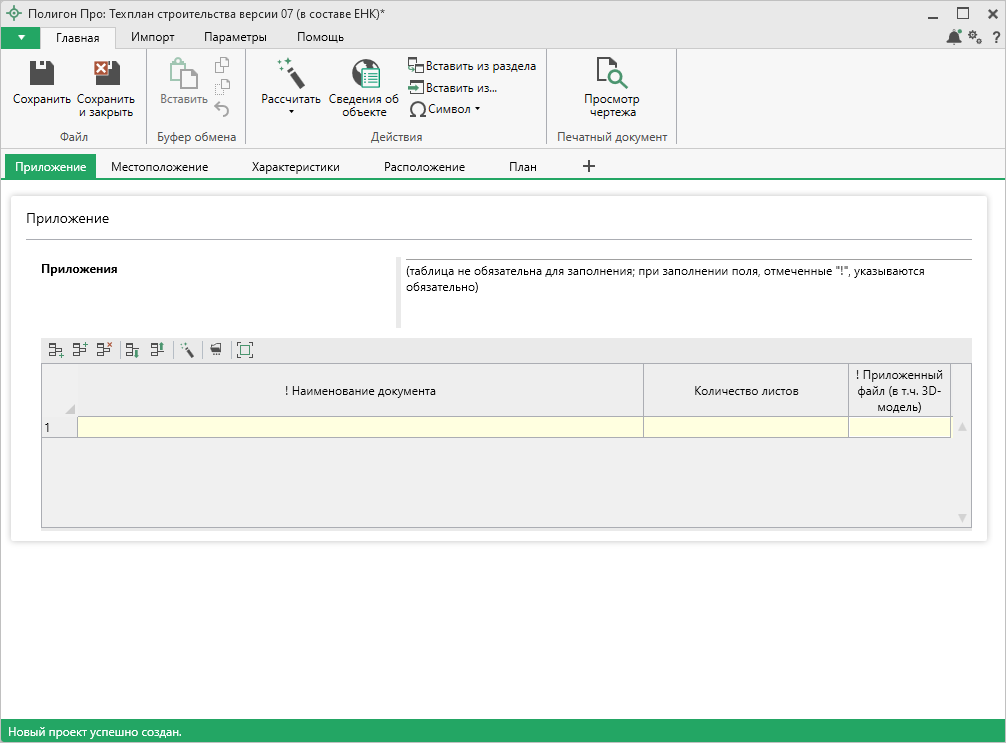Expand the Символ dropdown
This screenshot has height=743, width=1006.
coord(478,109)
